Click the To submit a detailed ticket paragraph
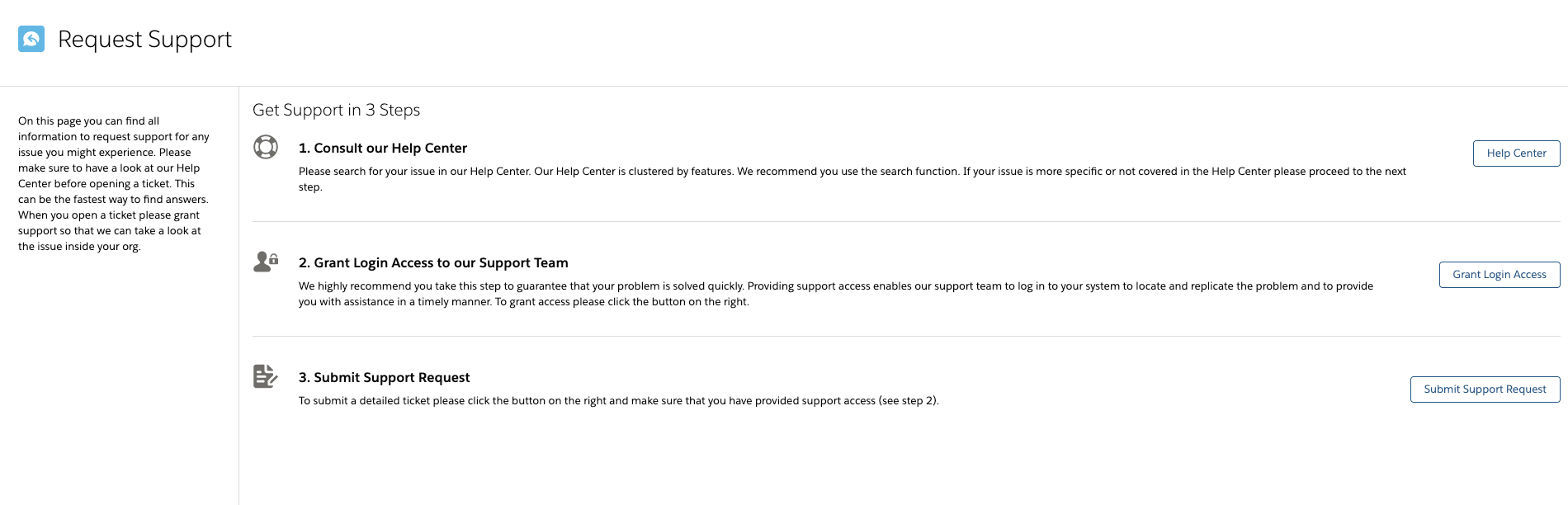The width and height of the screenshot is (1568, 505). (x=618, y=401)
